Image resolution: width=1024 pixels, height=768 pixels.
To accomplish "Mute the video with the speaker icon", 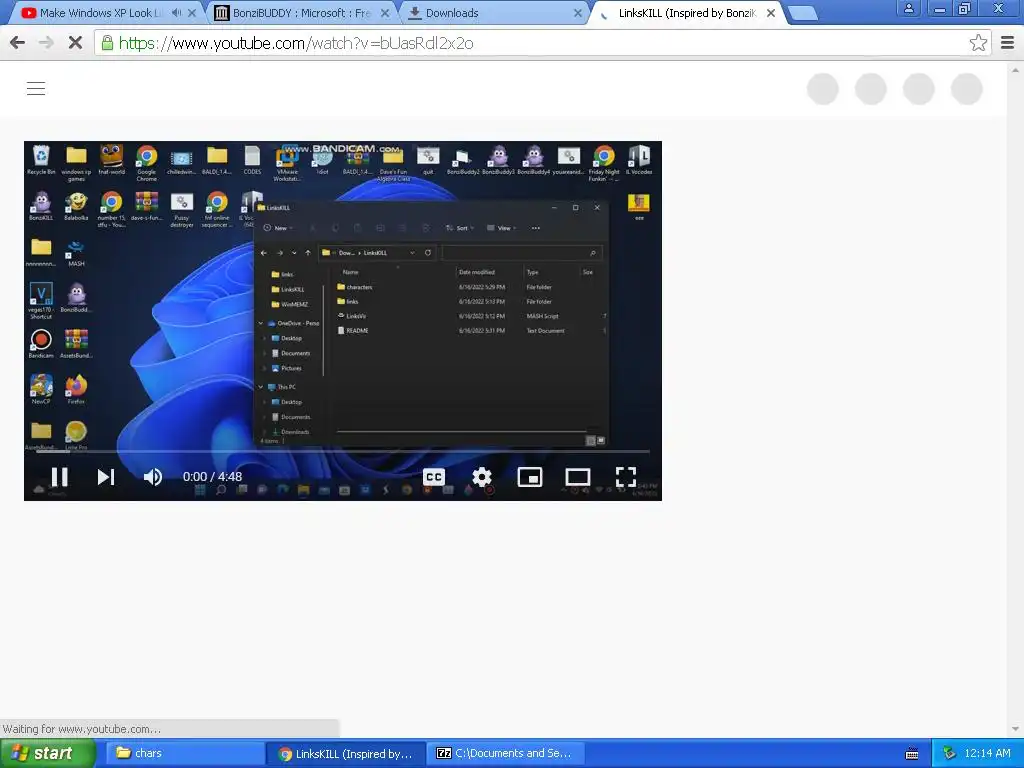I will pyautogui.click(x=152, y=477).
